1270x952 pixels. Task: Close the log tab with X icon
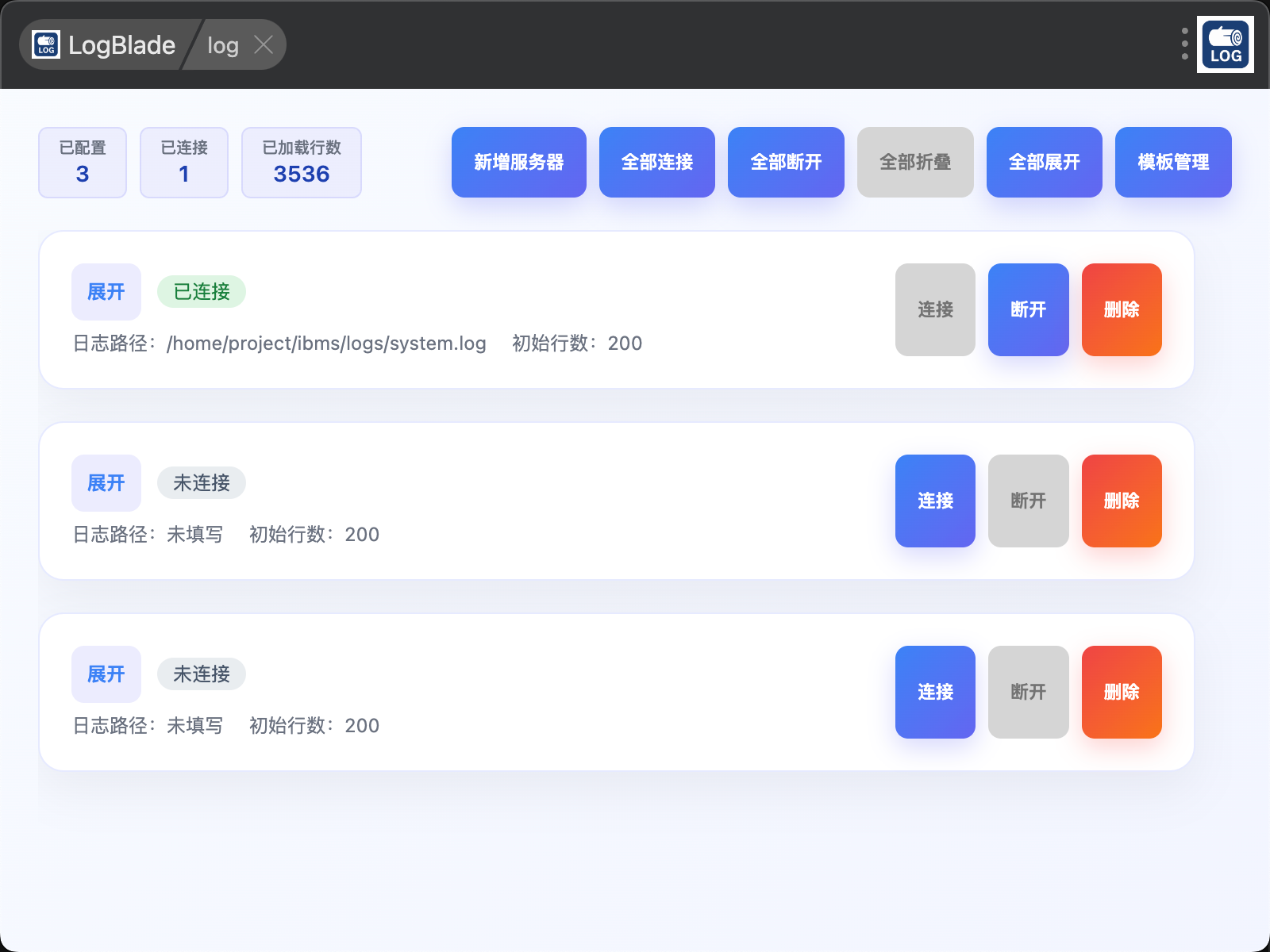264,45
